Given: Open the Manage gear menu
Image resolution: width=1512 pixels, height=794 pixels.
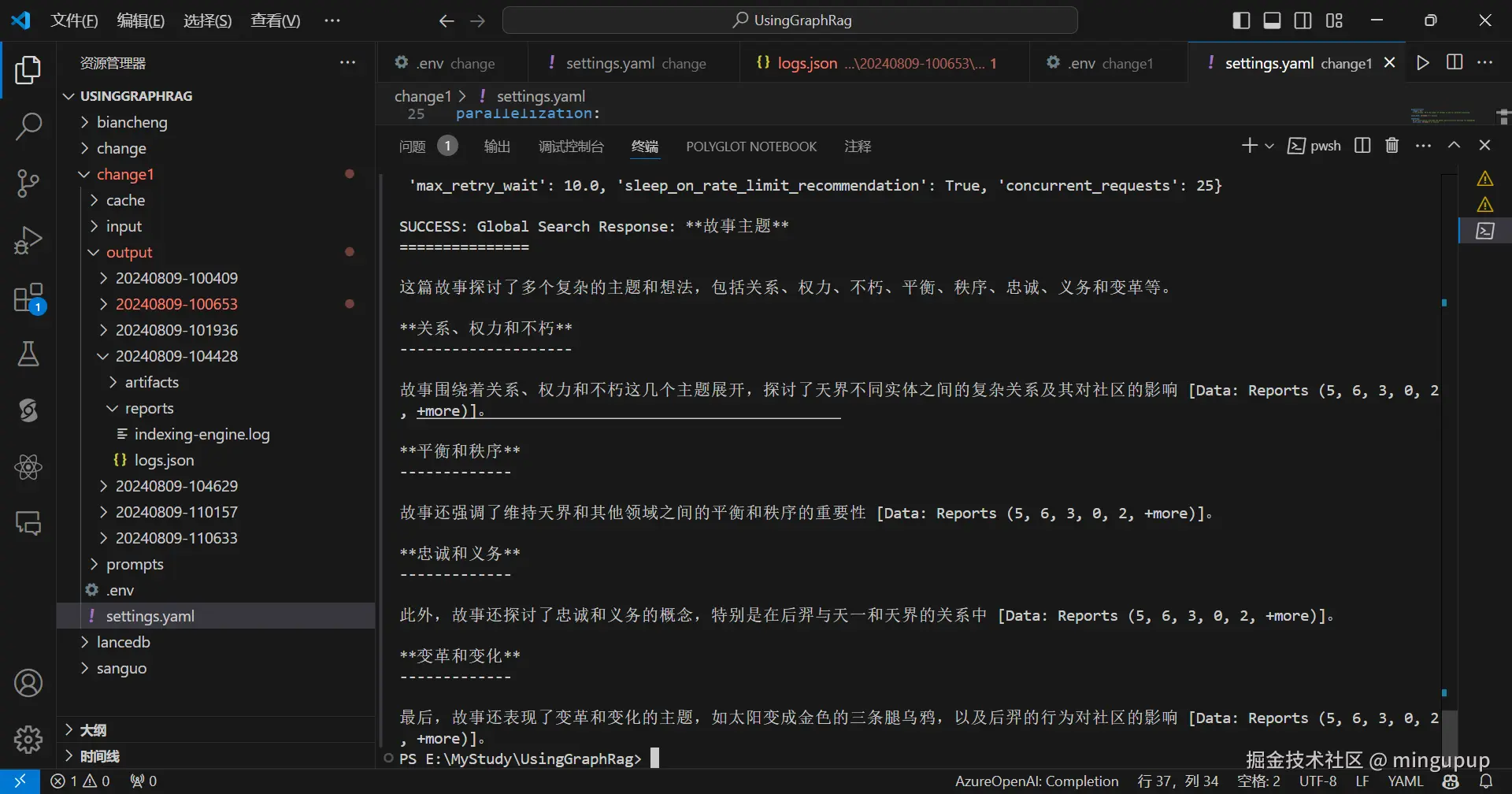Looking at the screenshot, I should tap(28, 739).
